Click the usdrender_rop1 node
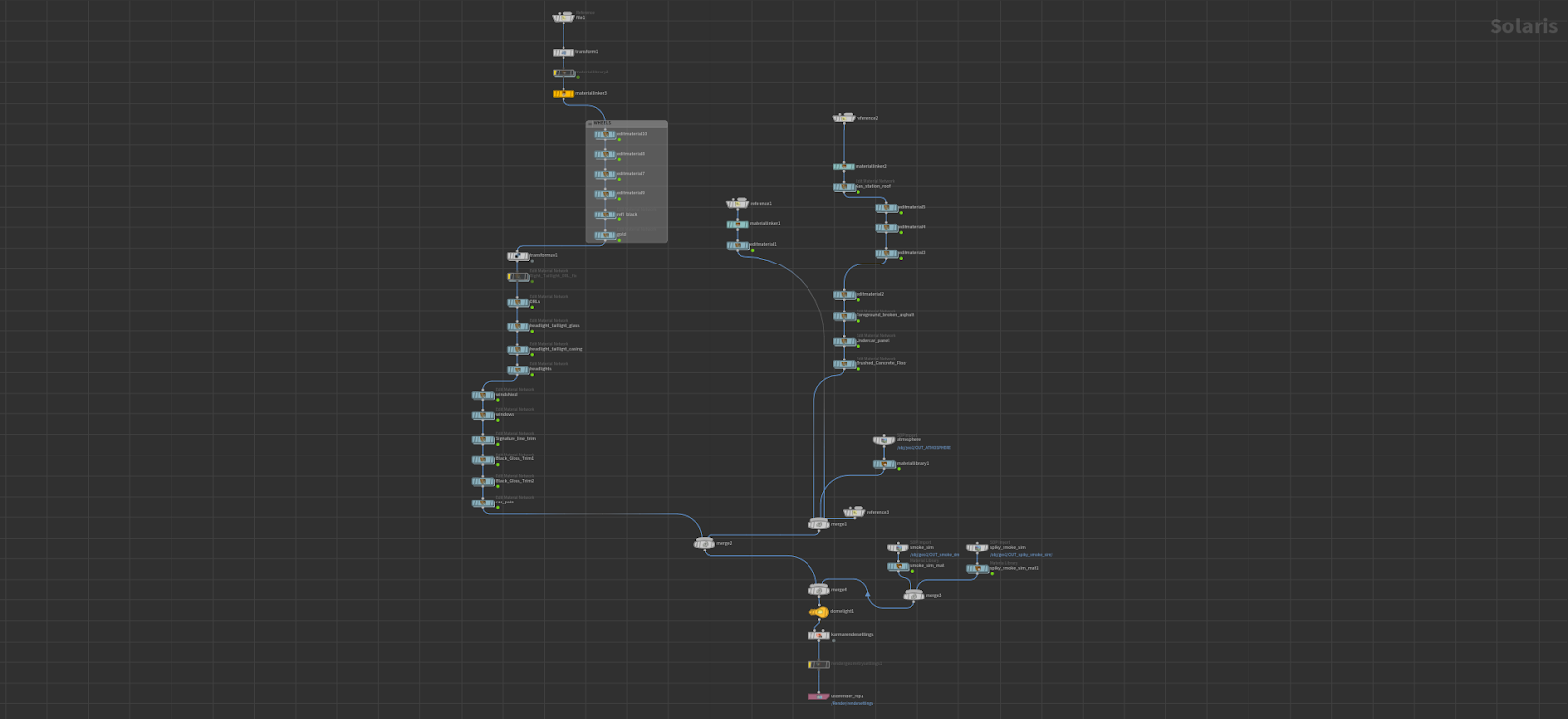The height and width of the screenshot is (719, 1568). pyautogui.click(x=818, y=696)
